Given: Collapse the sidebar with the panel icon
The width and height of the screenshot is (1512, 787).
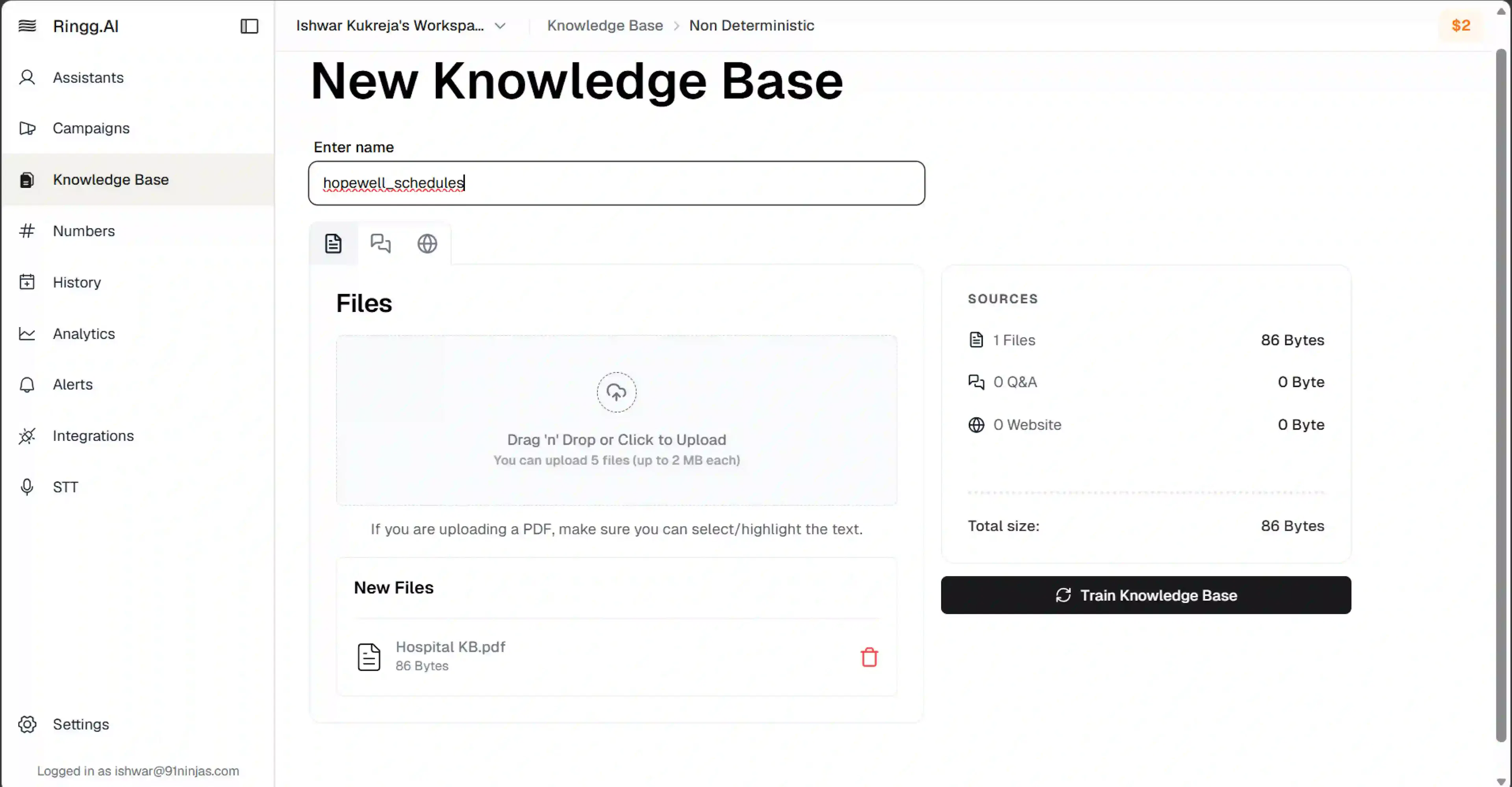Looking at the screenshot, I should click(x=250, y=26).
